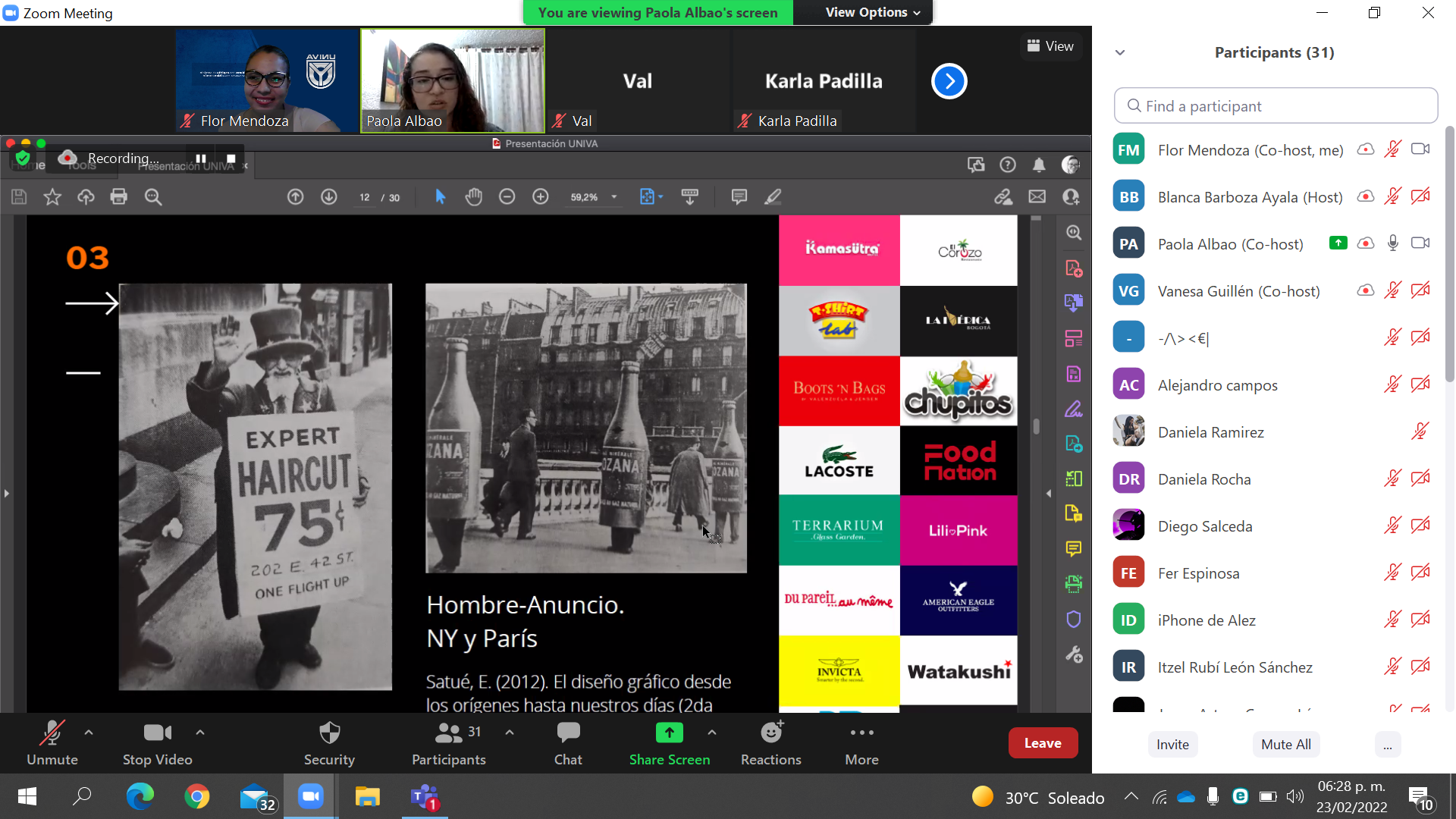Open the participants panel more options button

coord(1387,745)
